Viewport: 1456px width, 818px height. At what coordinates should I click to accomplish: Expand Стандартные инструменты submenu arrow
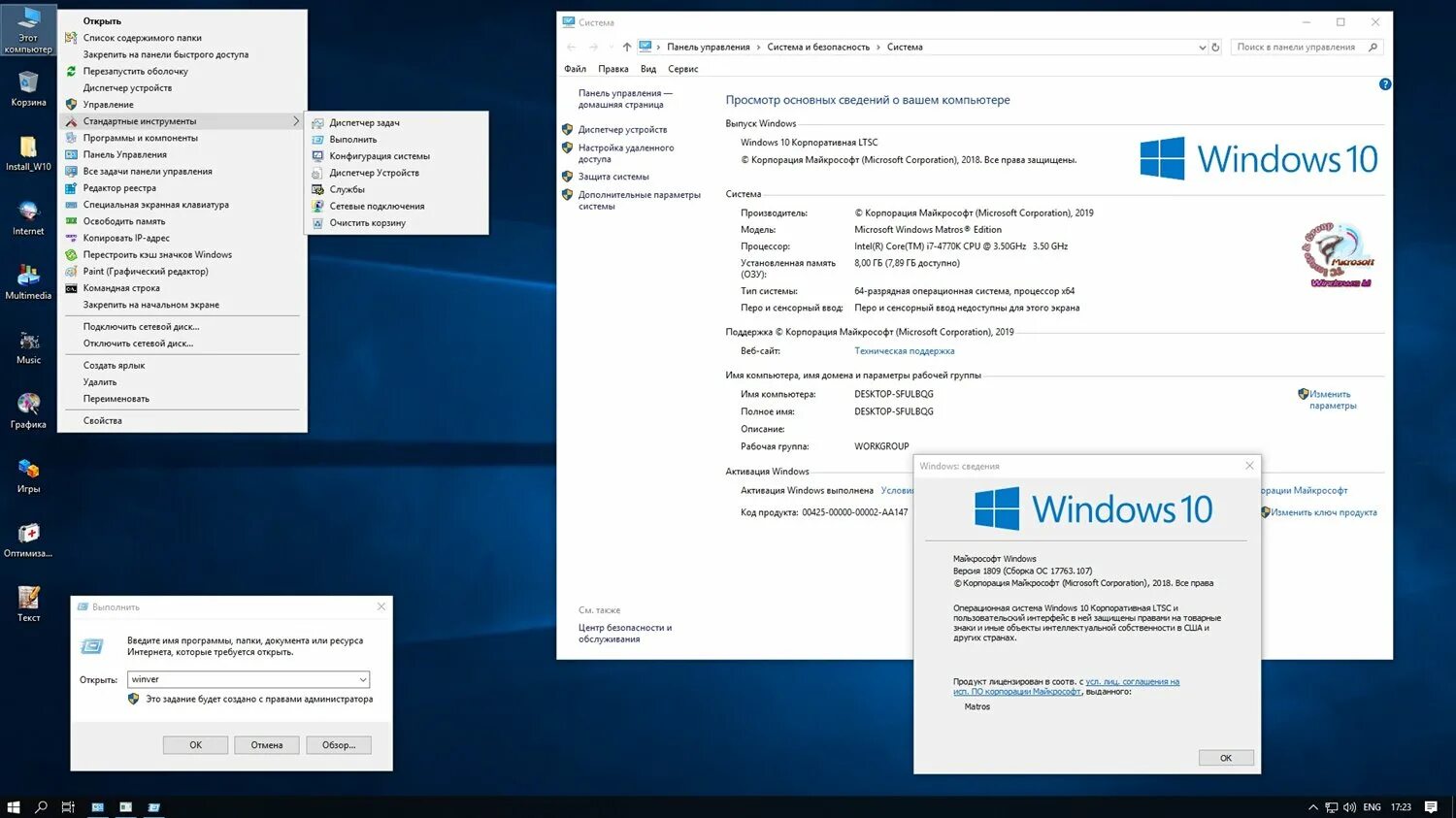pyautogui.click(x=296, y=121)
